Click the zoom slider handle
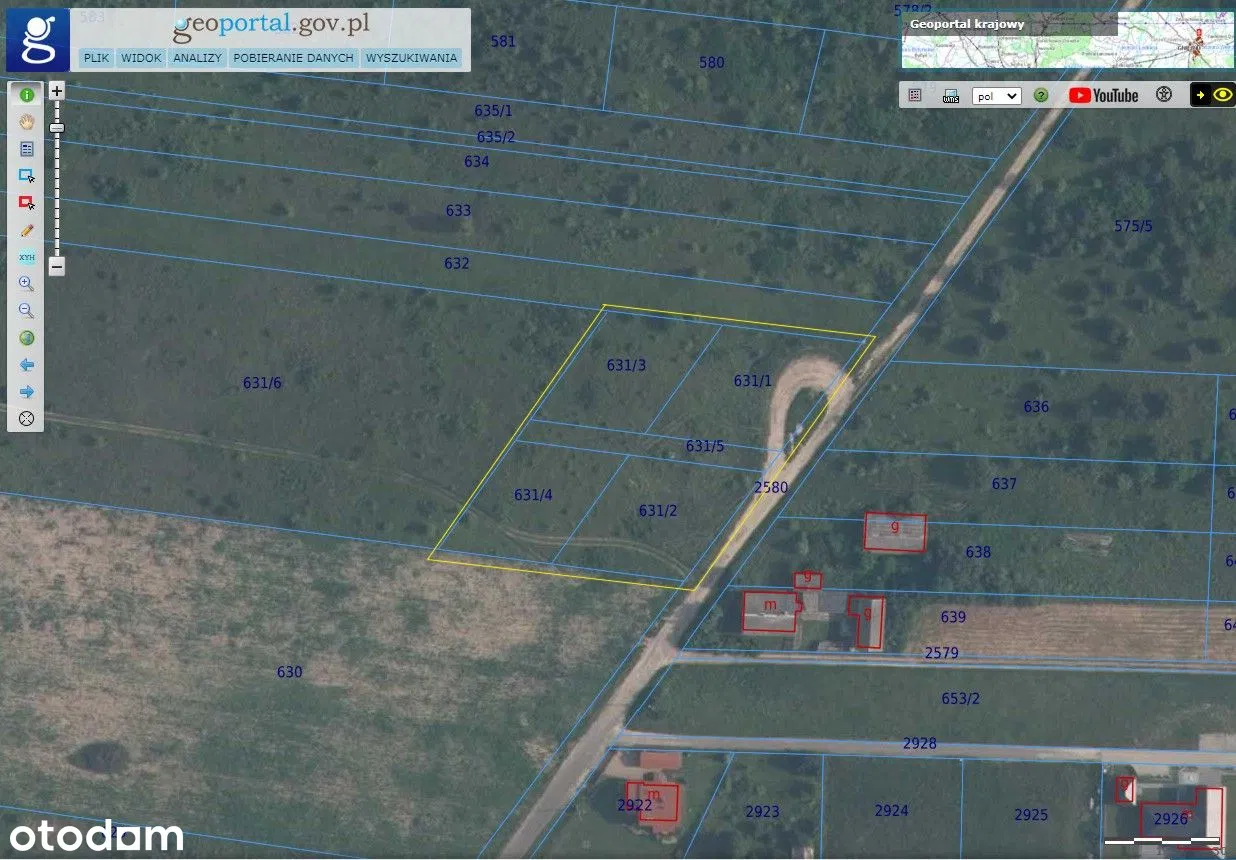 (x=57, y=128)
